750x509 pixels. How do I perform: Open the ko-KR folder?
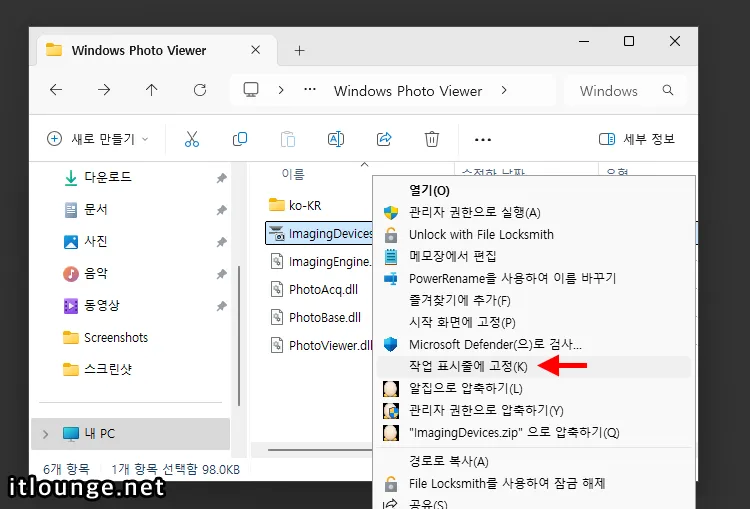click(304, 205)
